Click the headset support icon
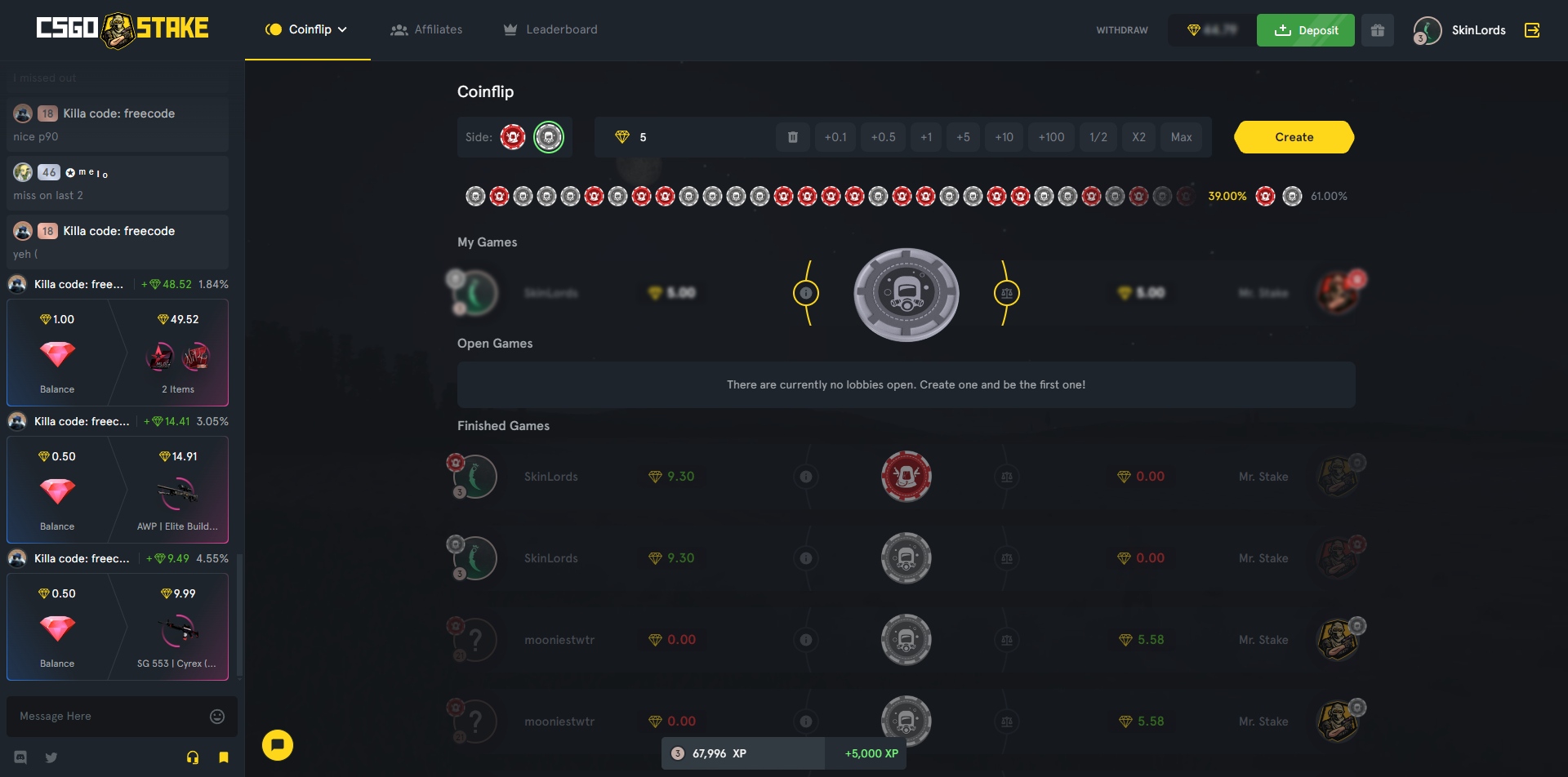The image size is (1568, 777). (x=193, y=757)
